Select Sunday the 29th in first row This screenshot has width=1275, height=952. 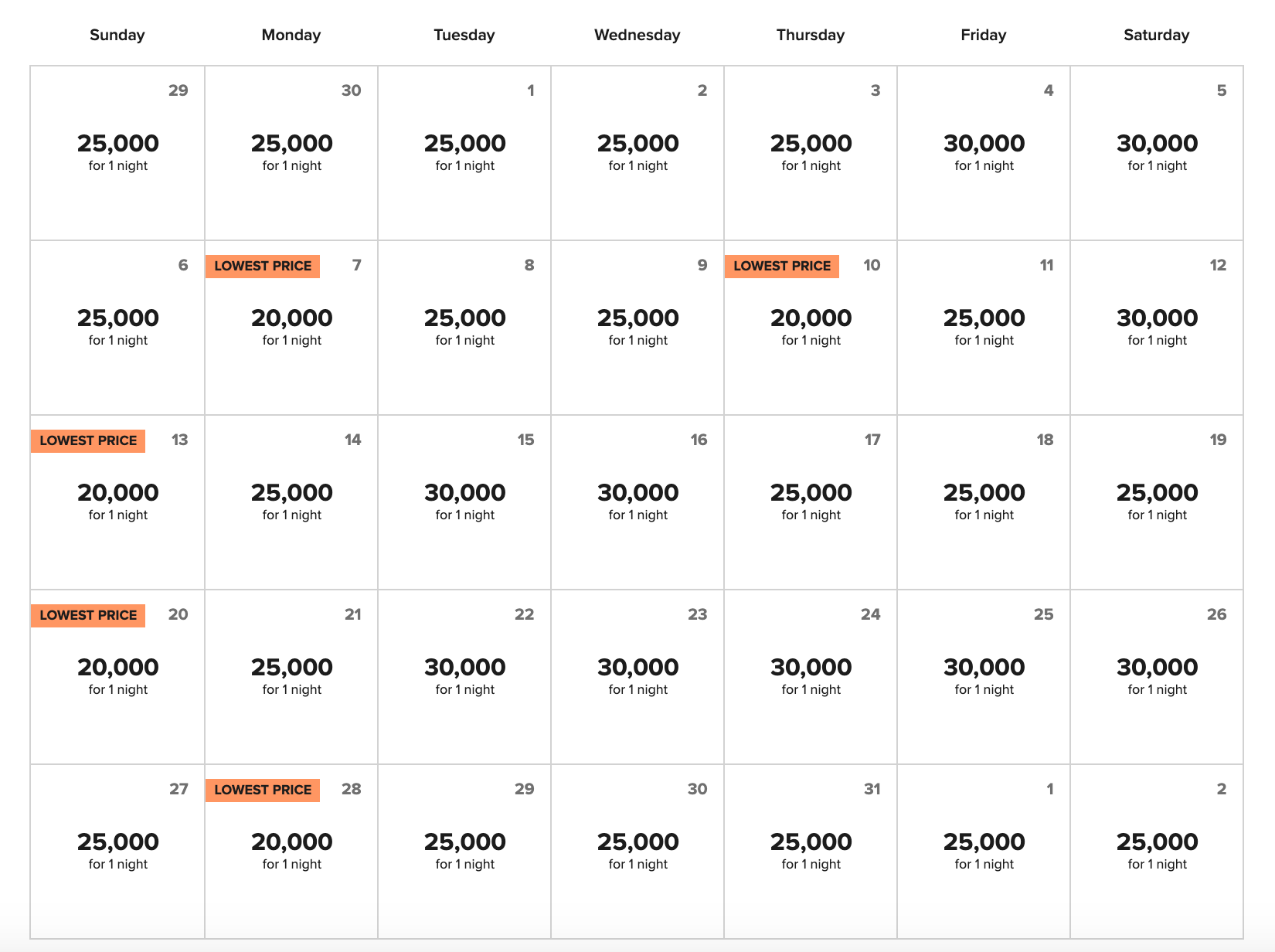click(x=117, y=153)
